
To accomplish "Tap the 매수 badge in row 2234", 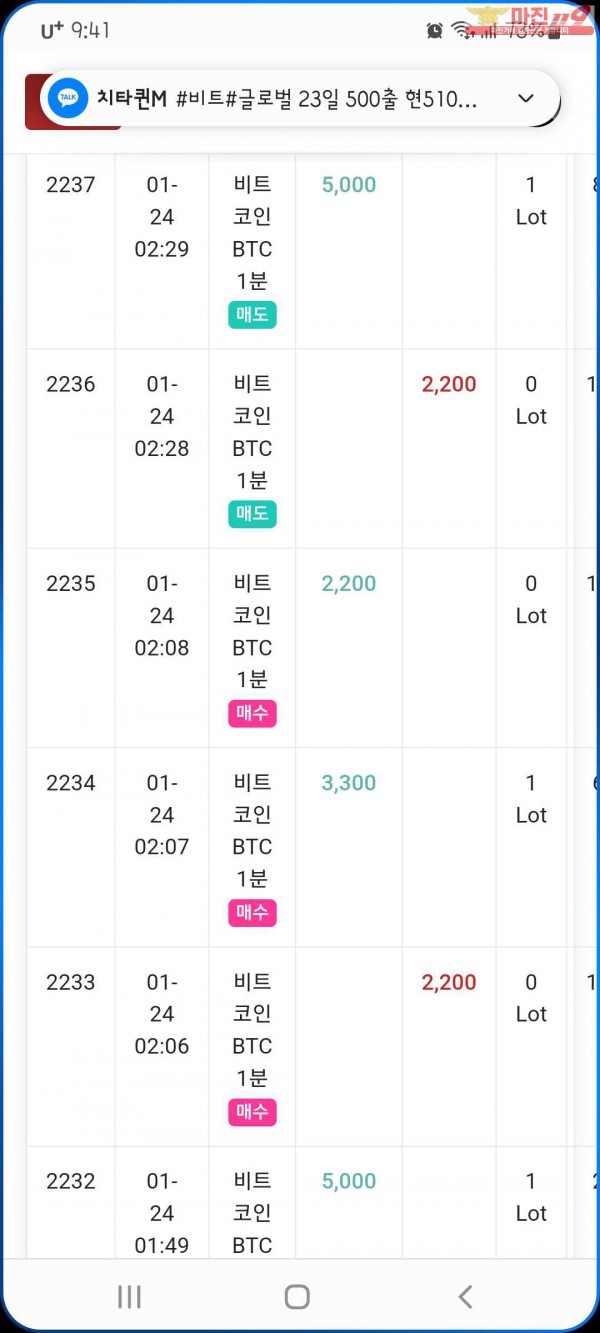I will click(252, 913).
